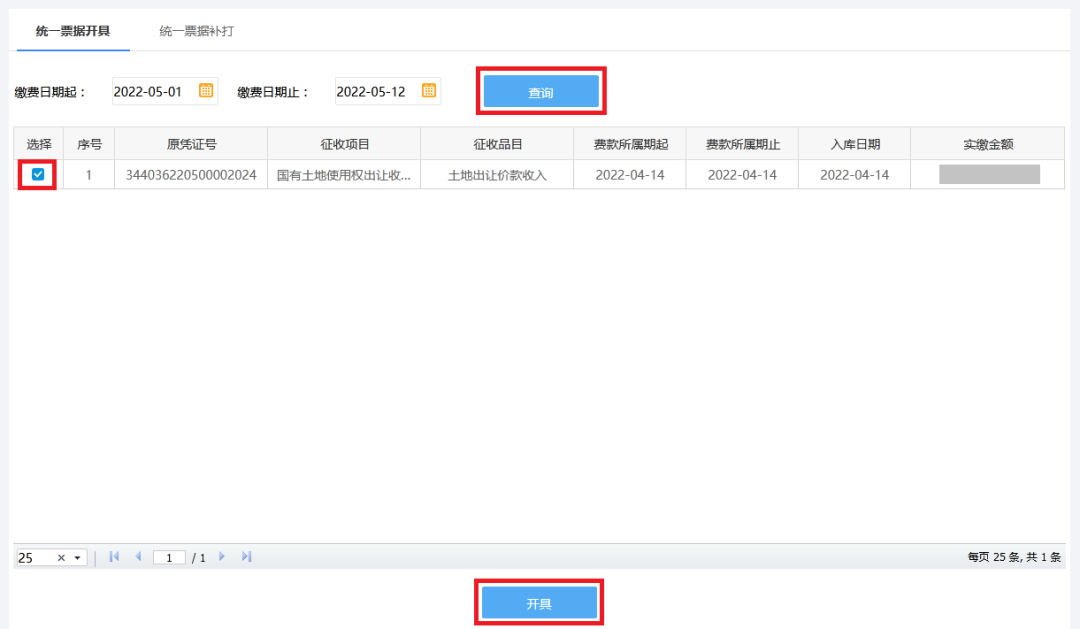Click the 实缴金额 column header
1080x629 pixels.
(x=988, y=144)
